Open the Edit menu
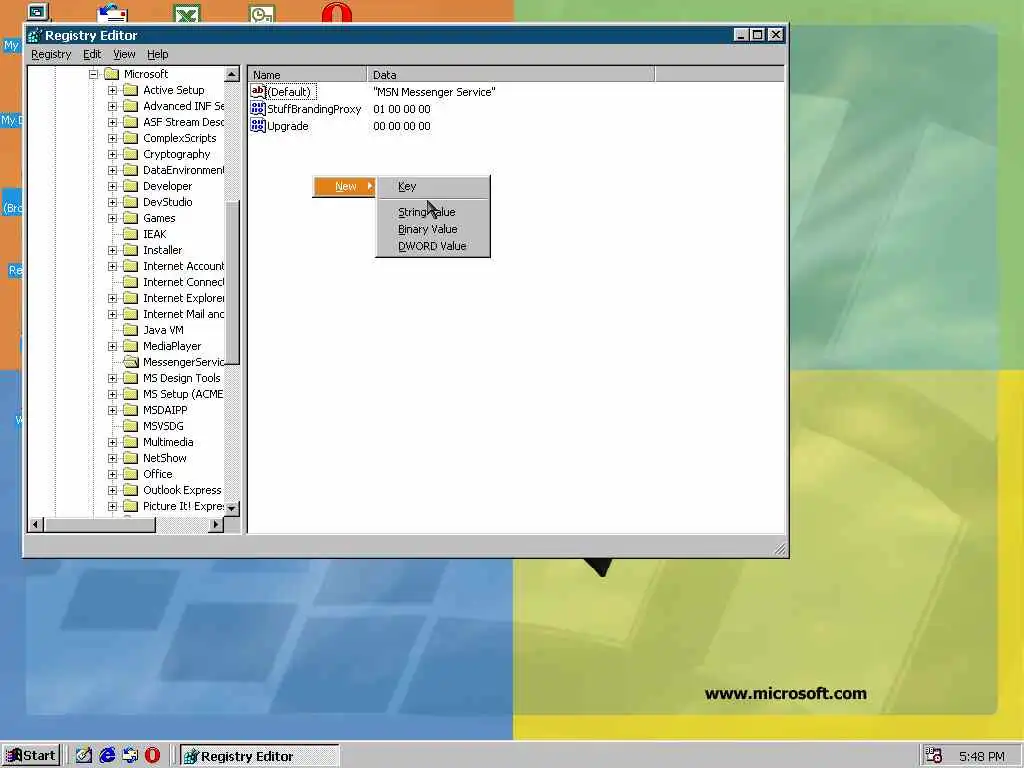This screenshot has height=768, width=1024. pyautogui.click(x=92, y=54)
